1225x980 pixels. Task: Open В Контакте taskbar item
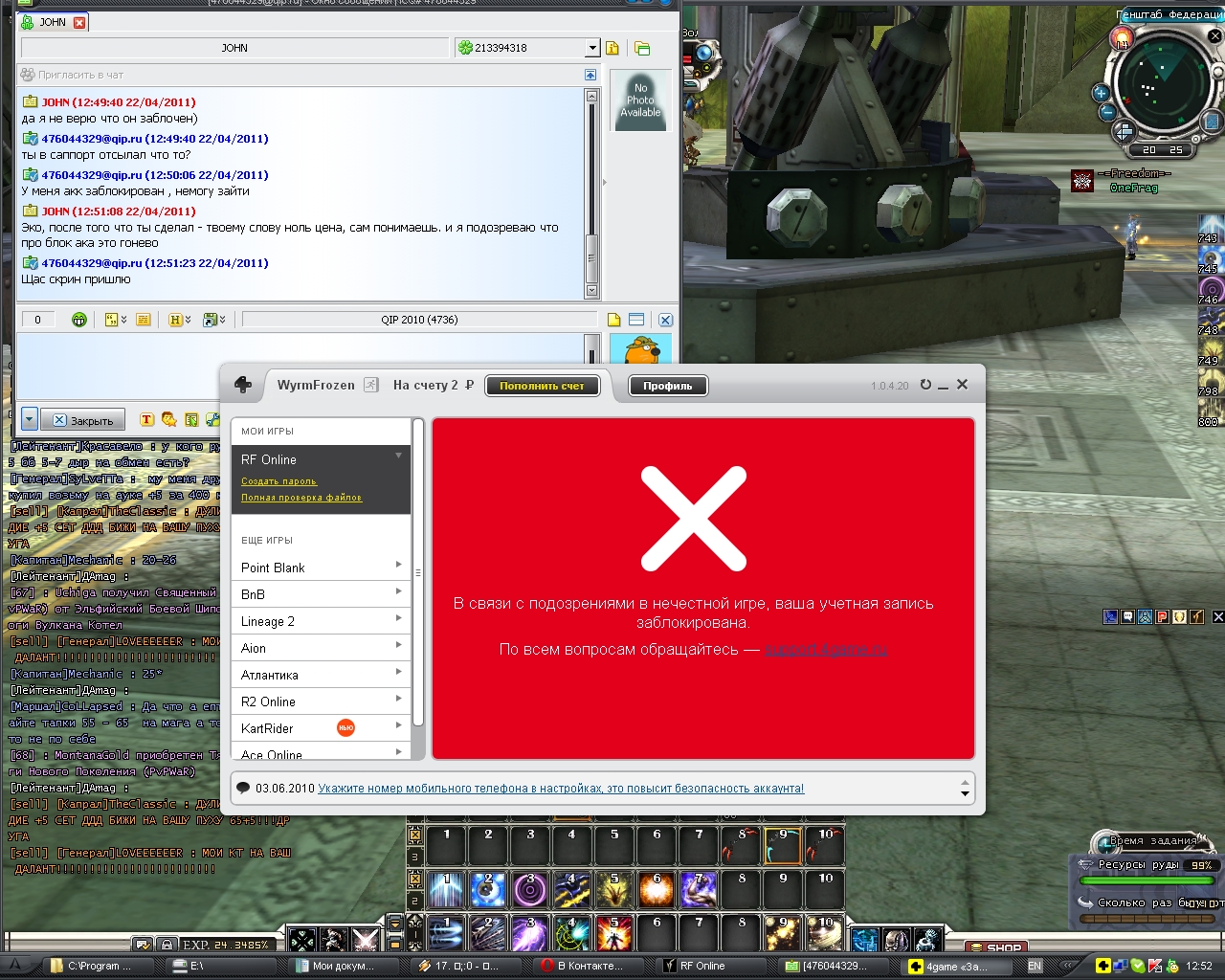coord(590,966)
